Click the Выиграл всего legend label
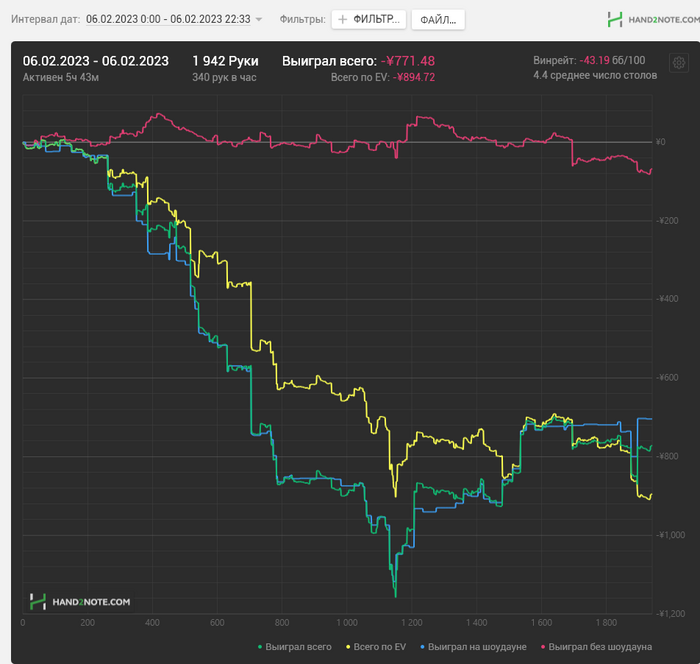Image resolution: width=700 pixels, height=664 pixels. (x=298, y=647)
